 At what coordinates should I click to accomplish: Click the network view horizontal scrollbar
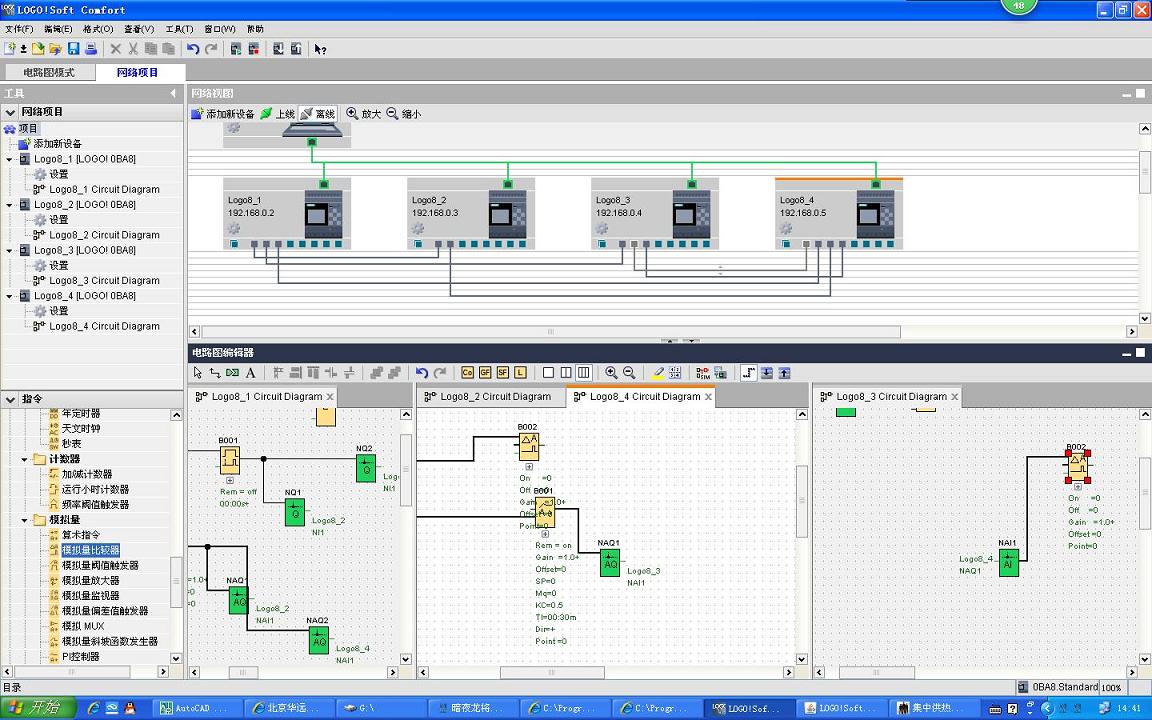[551, 332]
